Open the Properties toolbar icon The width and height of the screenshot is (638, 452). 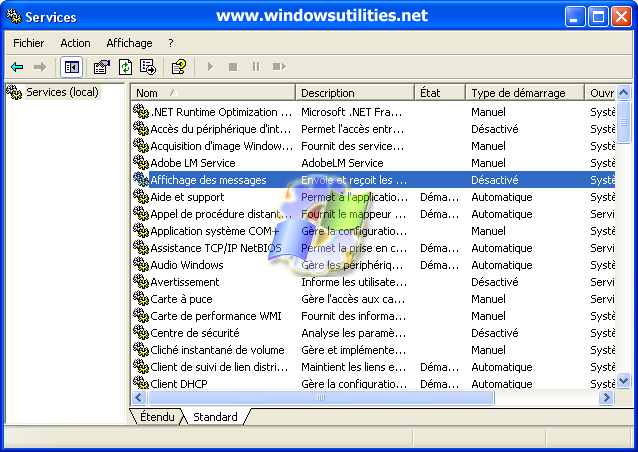tap(101, 67)
